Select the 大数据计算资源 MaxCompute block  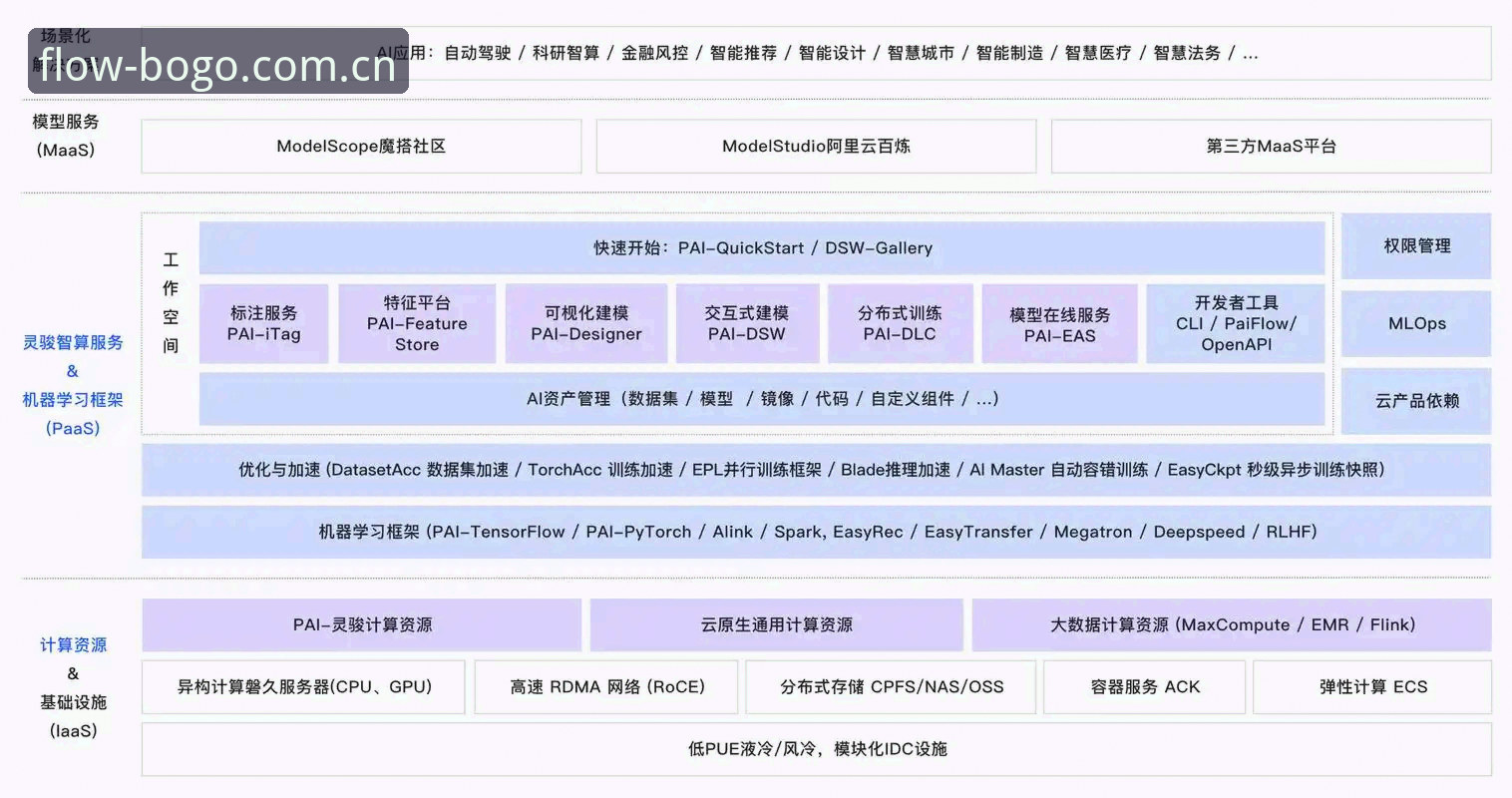(x=1232, y=624)
